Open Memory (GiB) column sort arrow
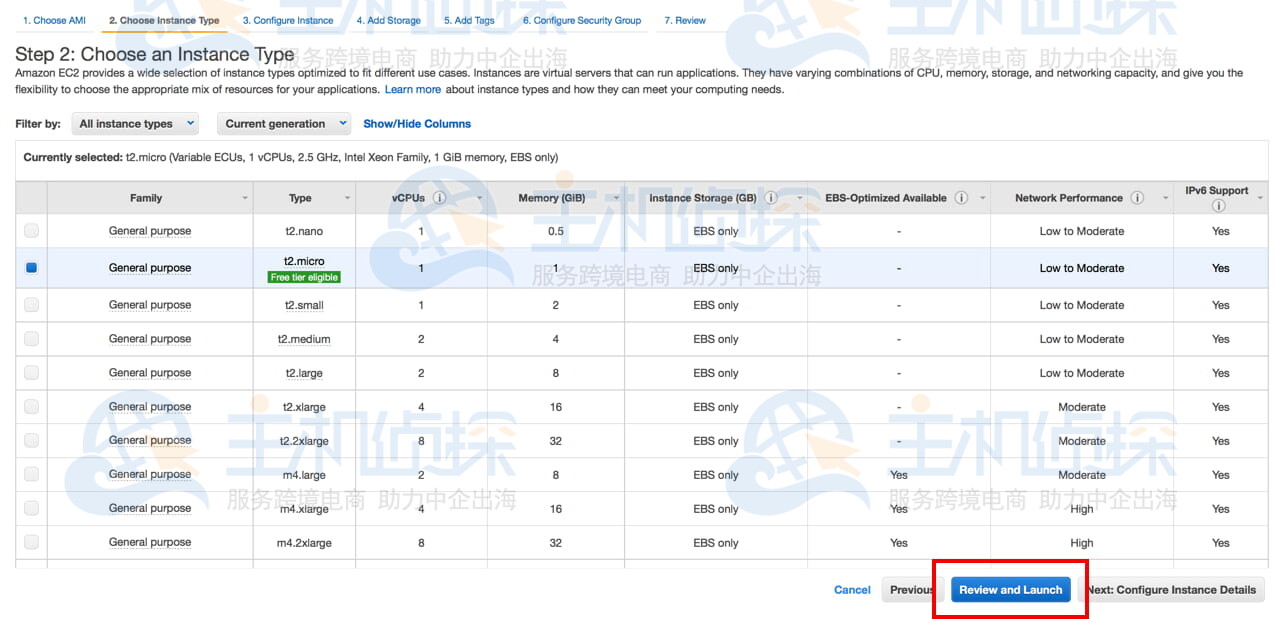This screenshot has height=619, width=1278. point(616,198)
